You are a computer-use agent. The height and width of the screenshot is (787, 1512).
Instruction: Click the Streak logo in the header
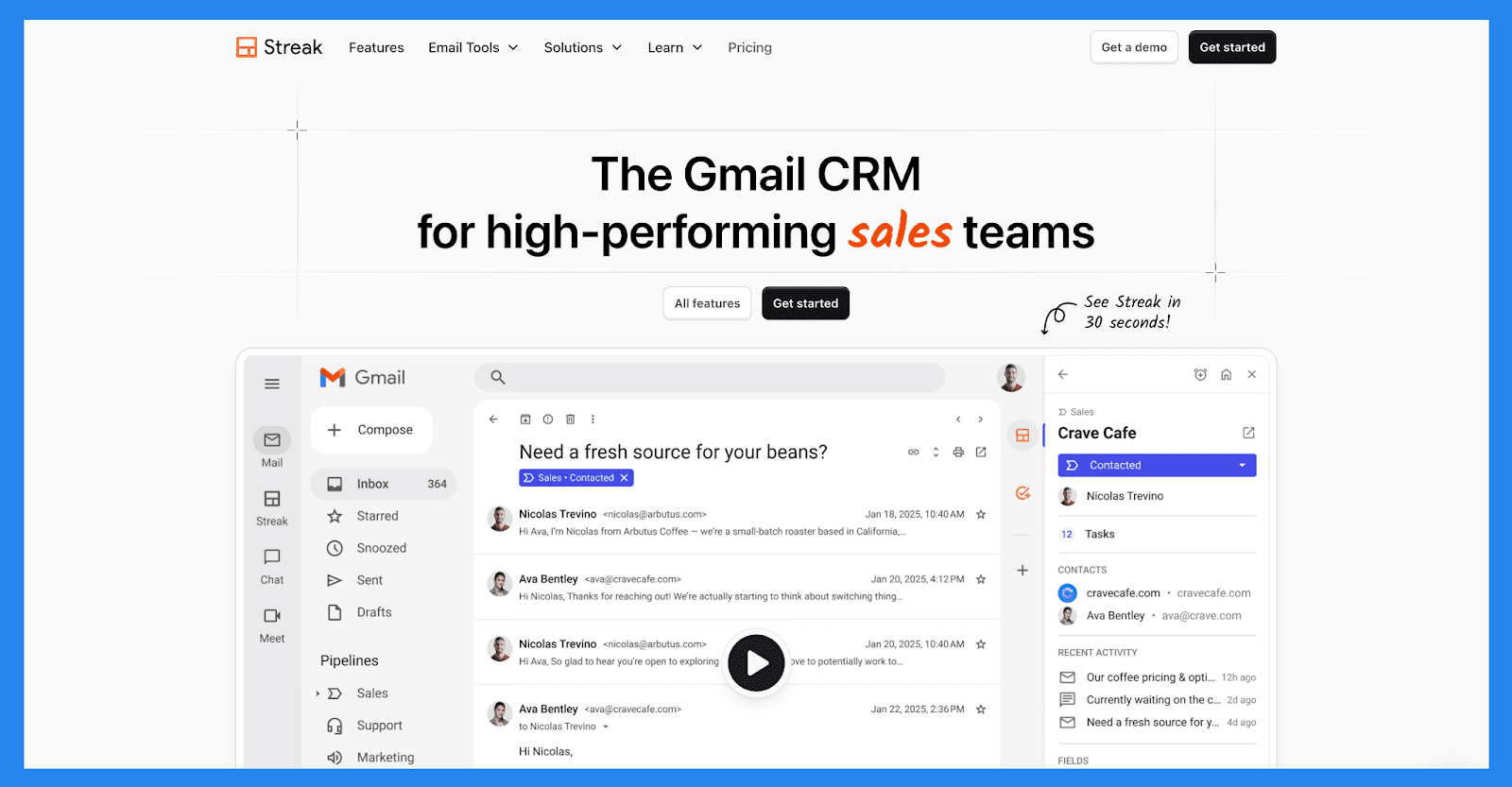point(279,47)
